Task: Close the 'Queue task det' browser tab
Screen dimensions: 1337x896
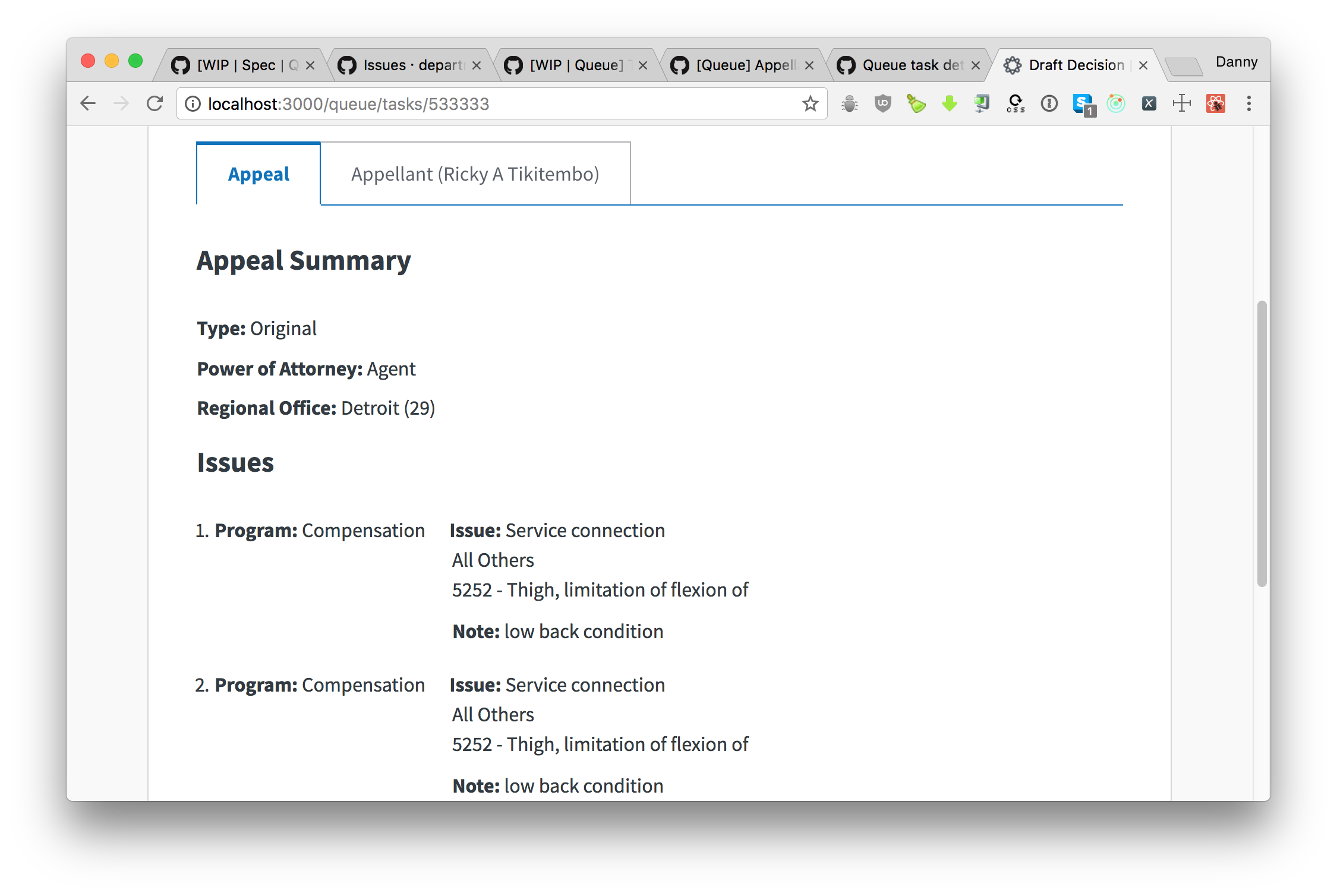Action: (x=976, y=65)
